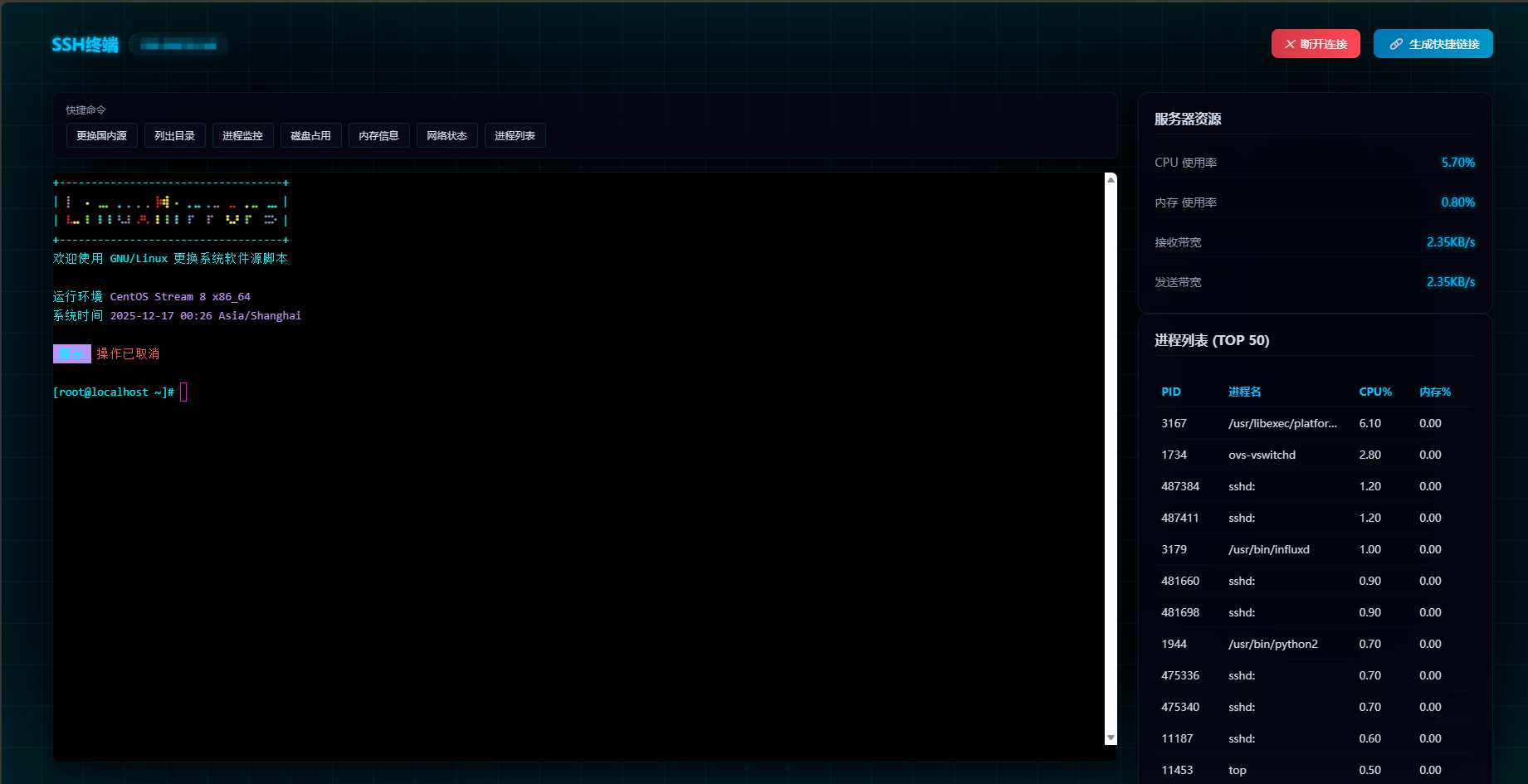The image size is (1528, 784).
Task: Click the 进程列表 (TOP 50) heading
Action: tap(1212, 340)
